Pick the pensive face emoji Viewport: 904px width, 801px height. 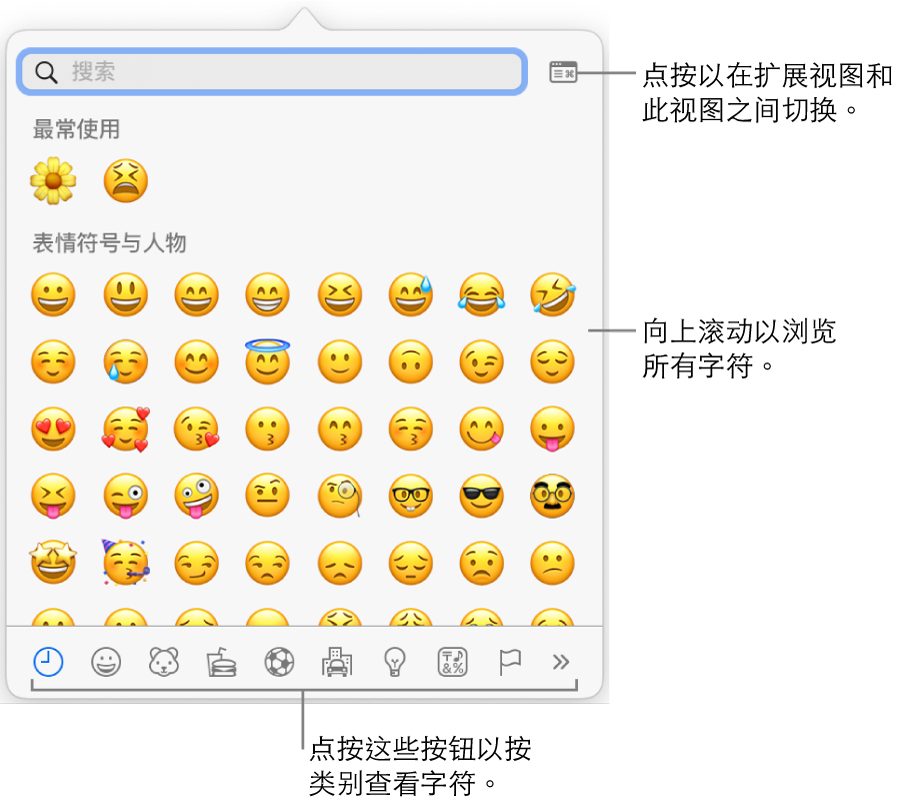coord(410,562)
